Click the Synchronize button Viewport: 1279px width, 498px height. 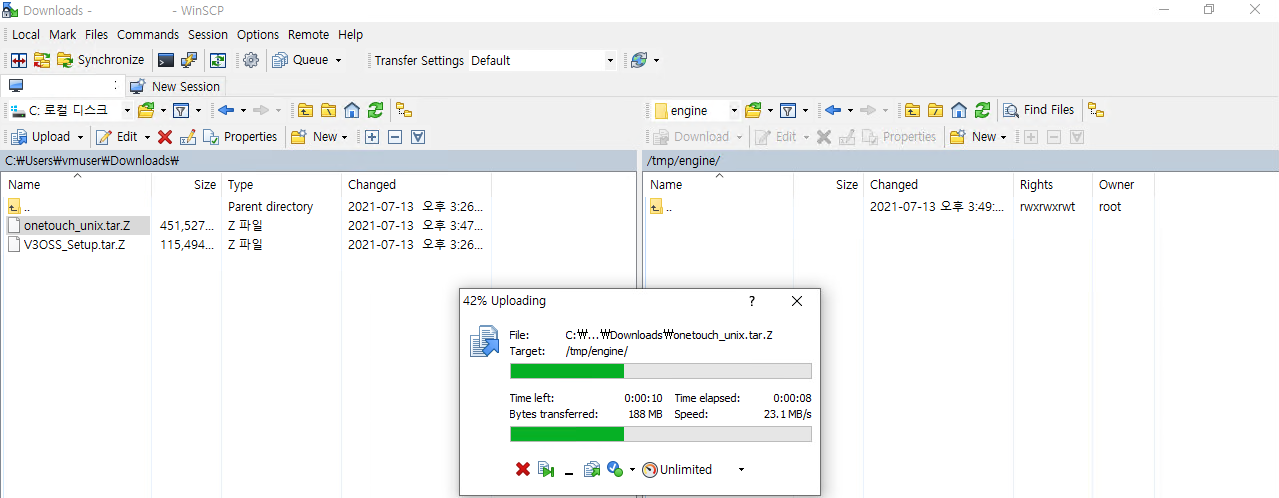(100, 60)
